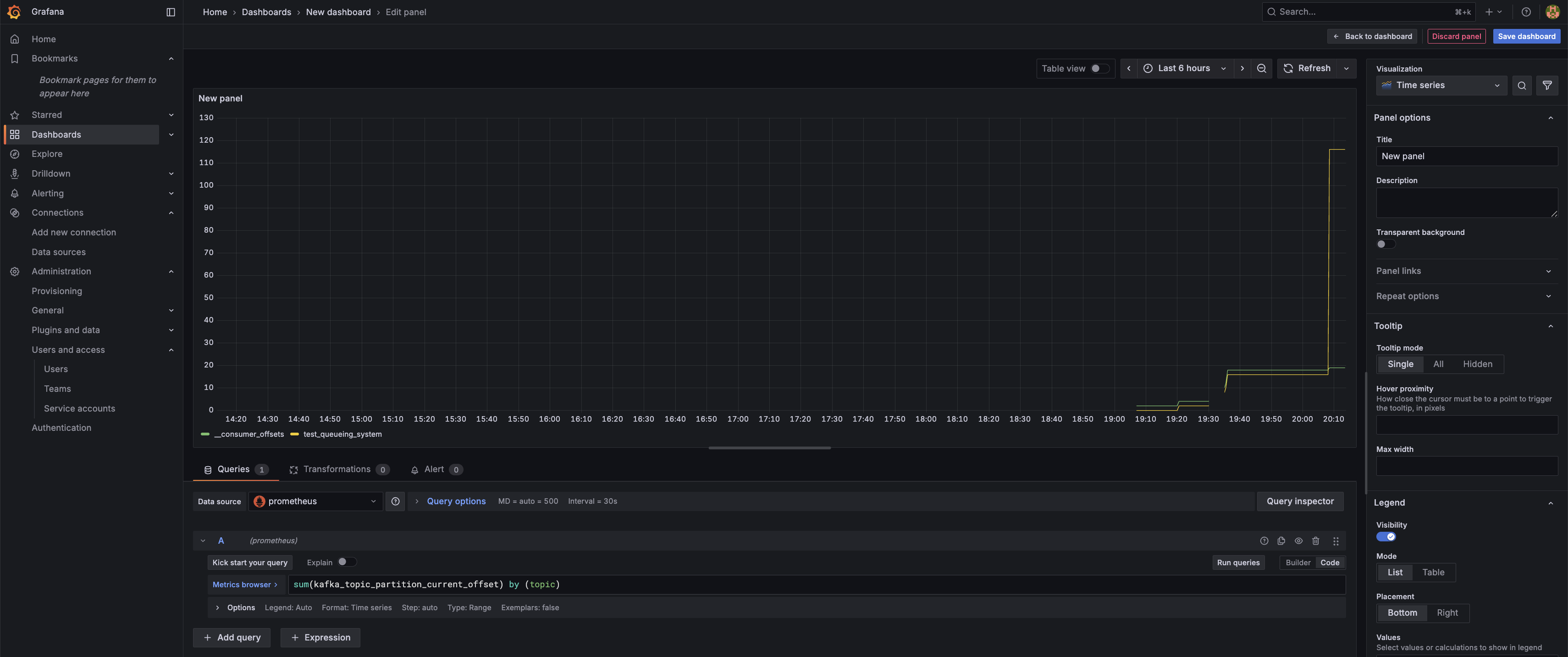
Task: Turn on Transparent background switch
Action: pyautogui.click(x=1386, y=244)
